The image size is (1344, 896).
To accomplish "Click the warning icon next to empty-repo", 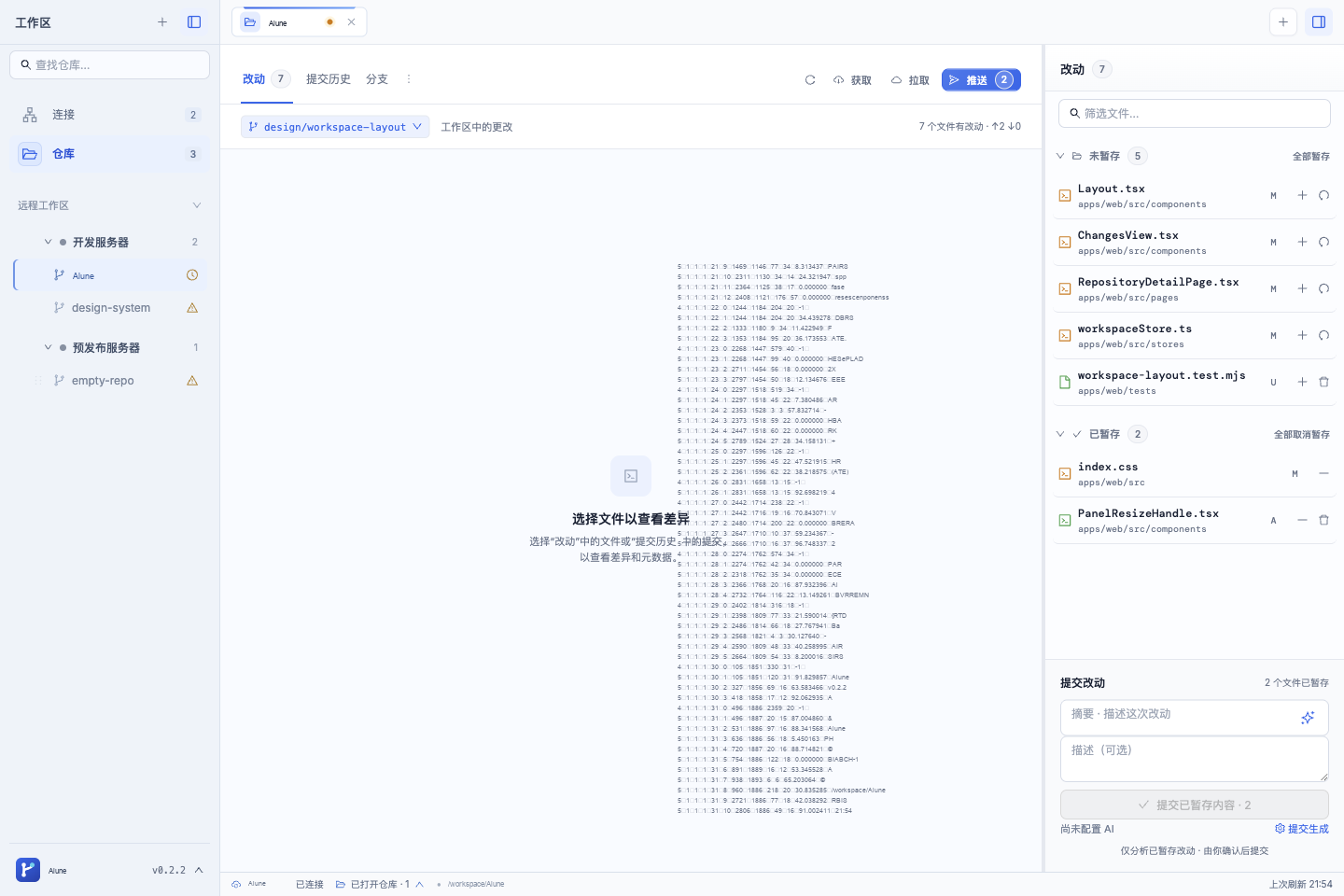I will coord(192,381).
